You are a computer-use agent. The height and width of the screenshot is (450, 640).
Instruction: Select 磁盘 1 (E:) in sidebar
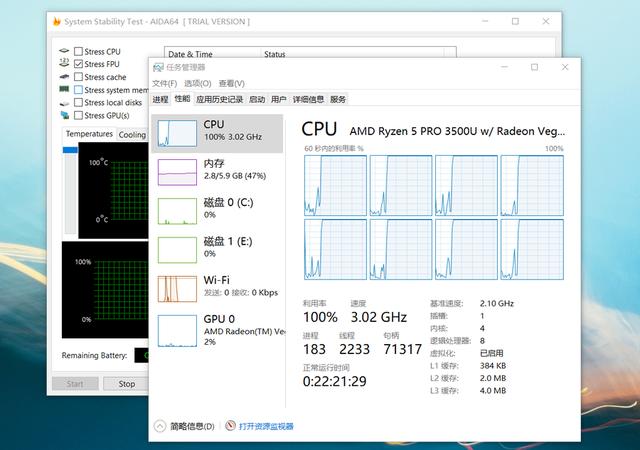tap(217, 250)
